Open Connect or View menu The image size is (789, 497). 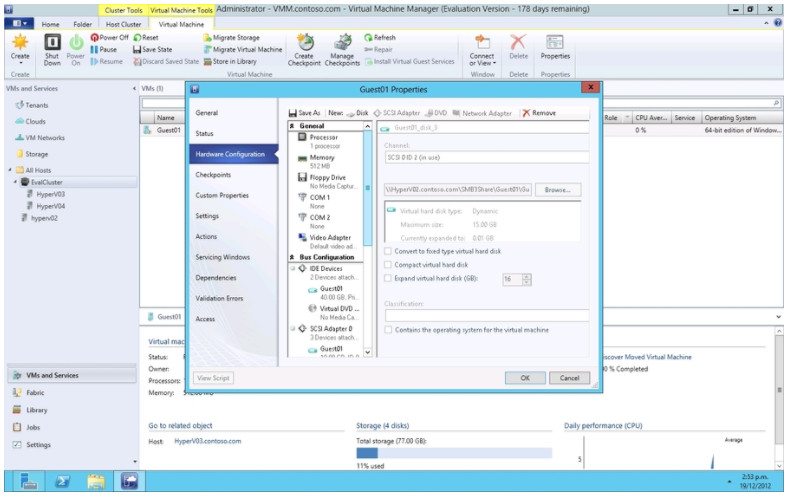tap(482, 49)
